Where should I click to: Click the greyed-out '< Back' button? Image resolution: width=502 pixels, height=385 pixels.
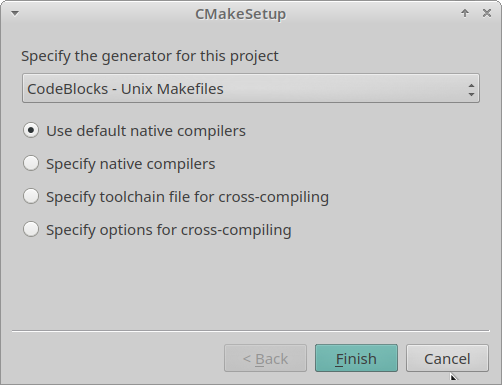click(265, 358)
